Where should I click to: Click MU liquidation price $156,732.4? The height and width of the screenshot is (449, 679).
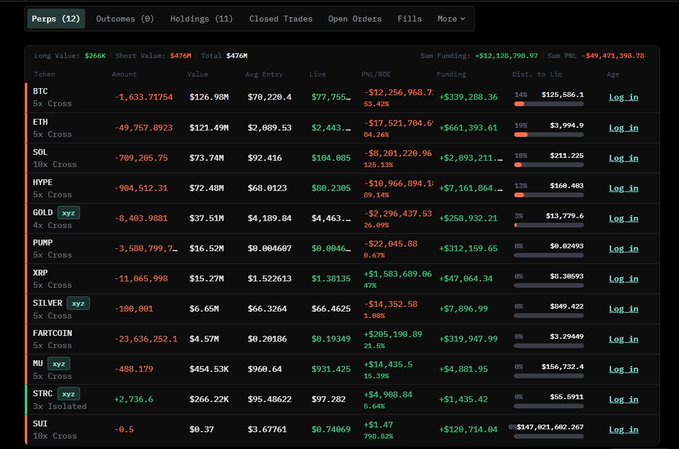tap(562, 367)
